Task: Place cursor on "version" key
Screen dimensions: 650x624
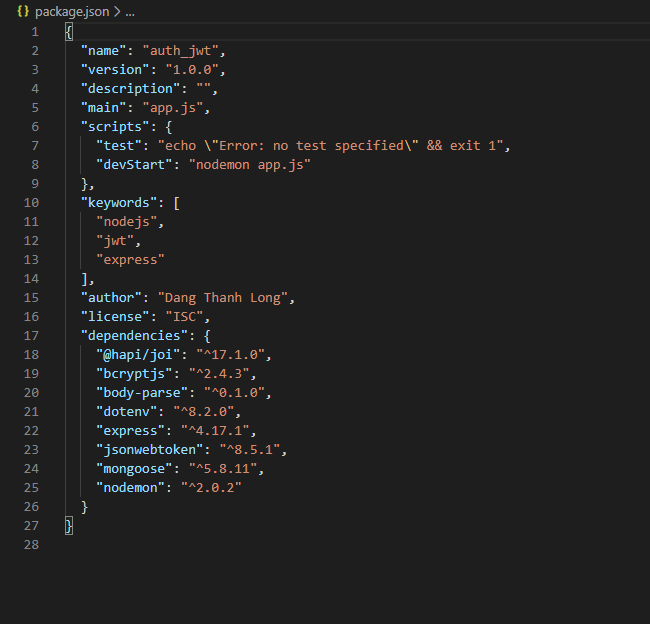Action: tap(115, 70)
